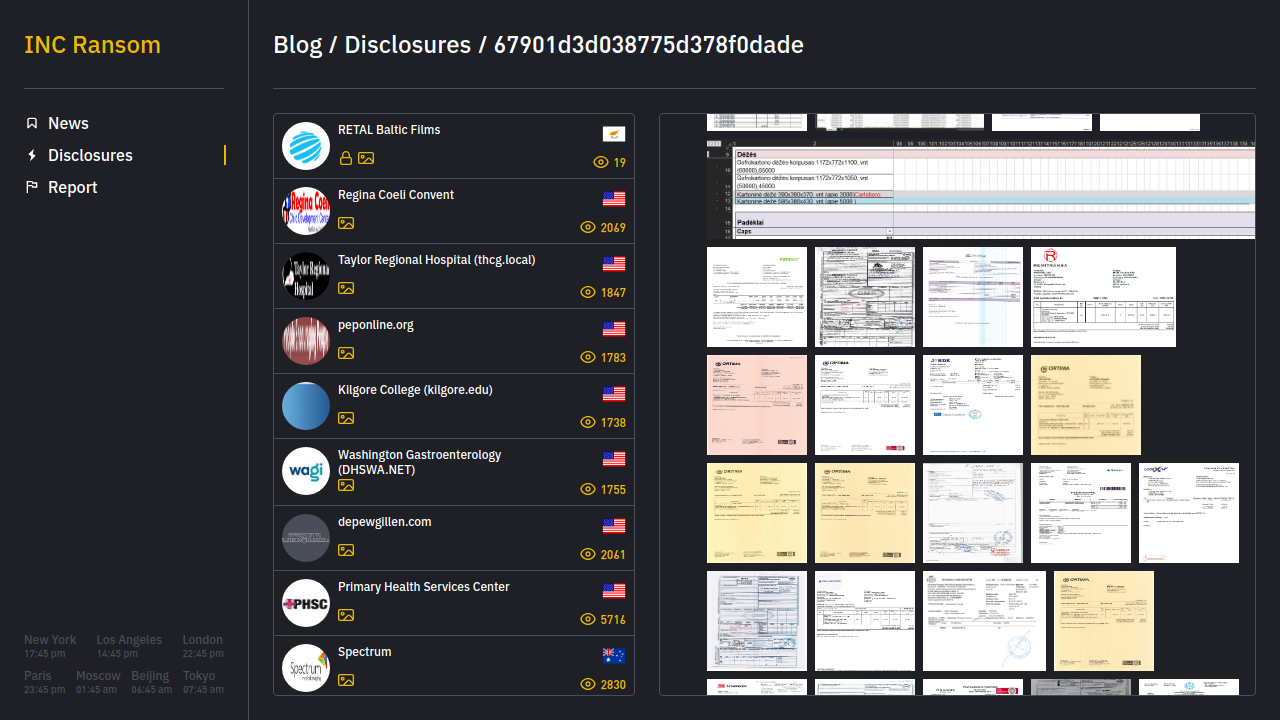Click the flag icon beside Report

32,187
